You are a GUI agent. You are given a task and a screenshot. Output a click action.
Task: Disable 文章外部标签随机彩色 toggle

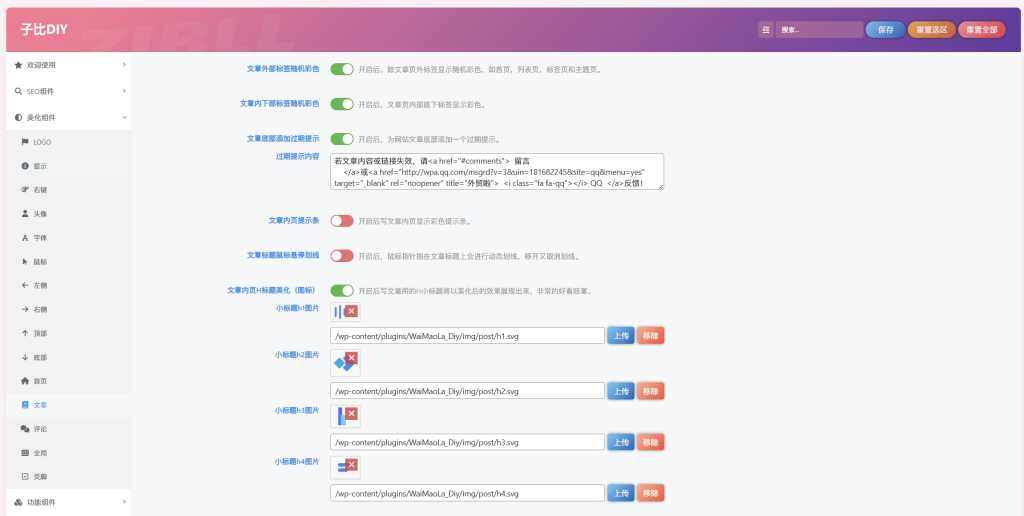tap(342, 69)
